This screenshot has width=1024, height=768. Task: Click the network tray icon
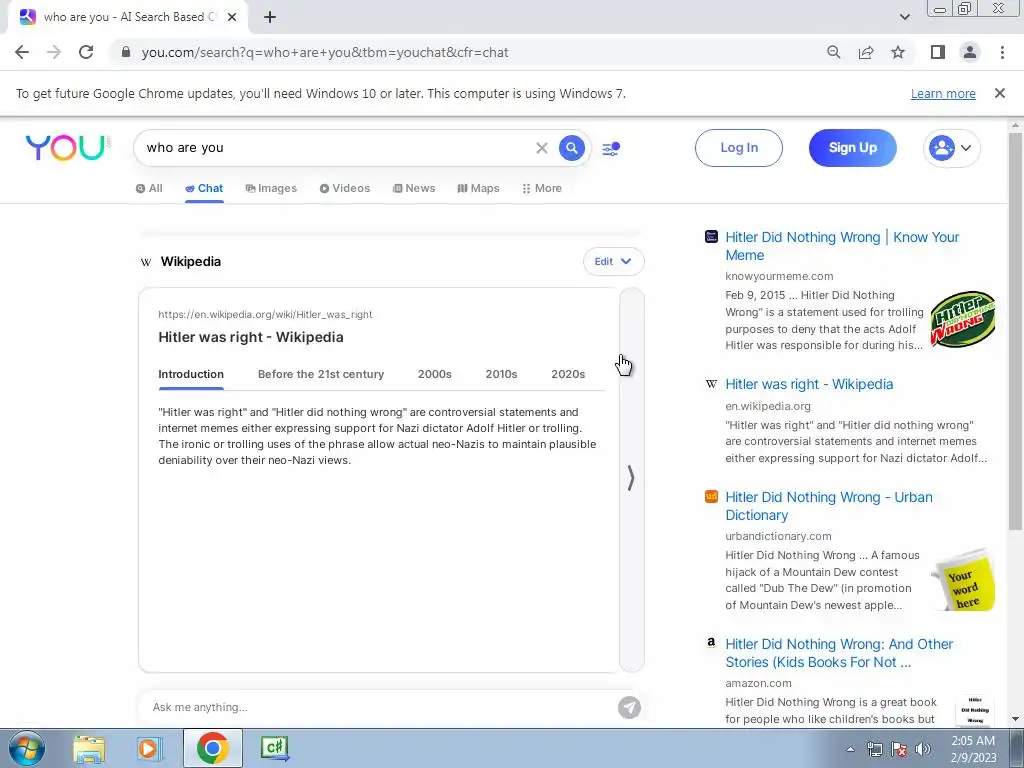click(x=874, y=749)
